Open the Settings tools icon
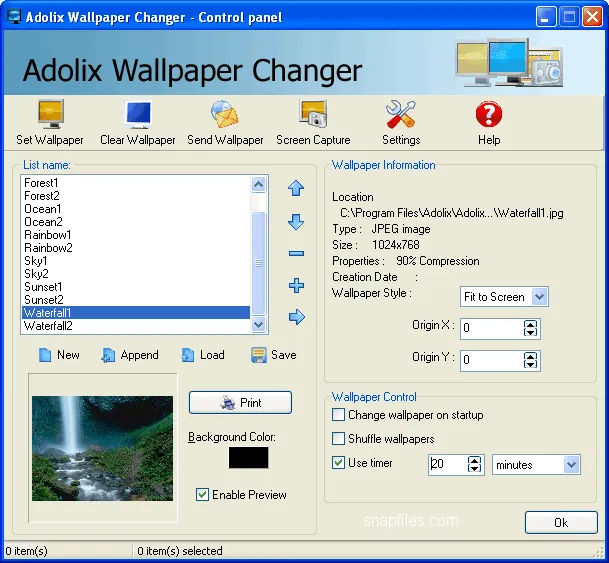The height and width of the screenshot is (563, 609). tap(401, 115)
